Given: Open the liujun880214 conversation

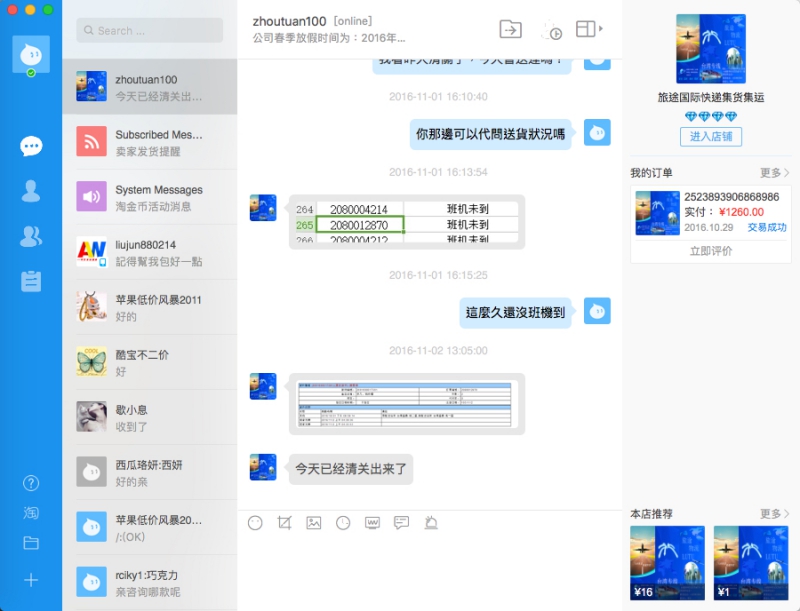Looking at the screenshot, I should click(149, 252).
